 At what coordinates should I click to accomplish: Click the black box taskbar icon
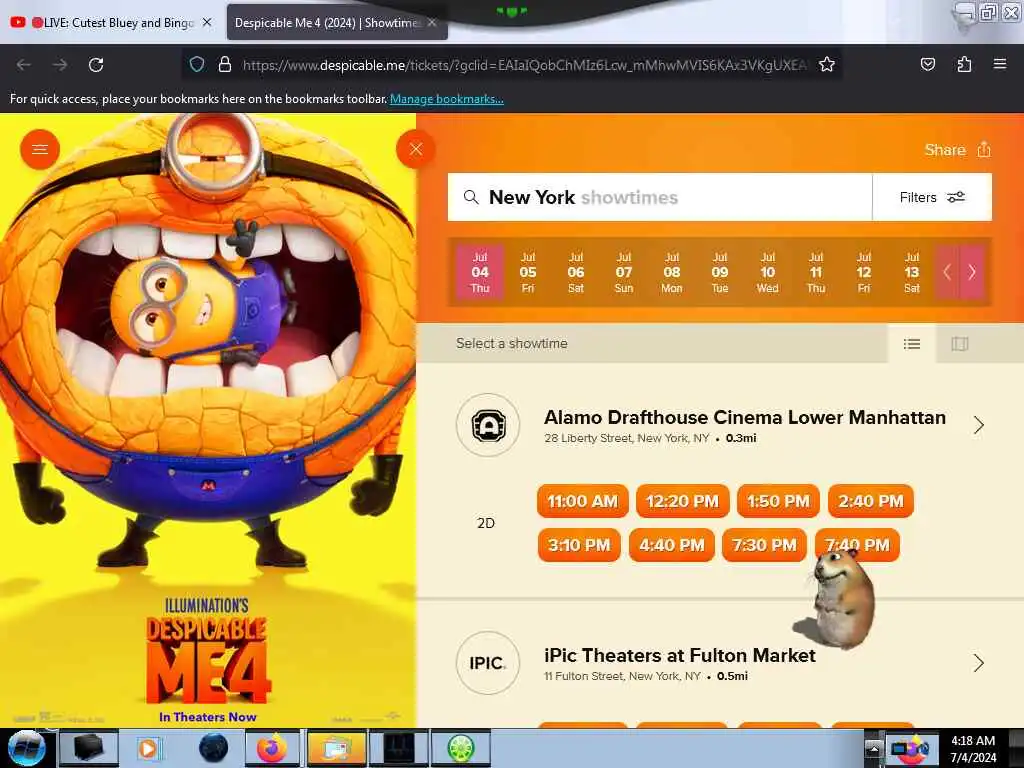[89, 748]
